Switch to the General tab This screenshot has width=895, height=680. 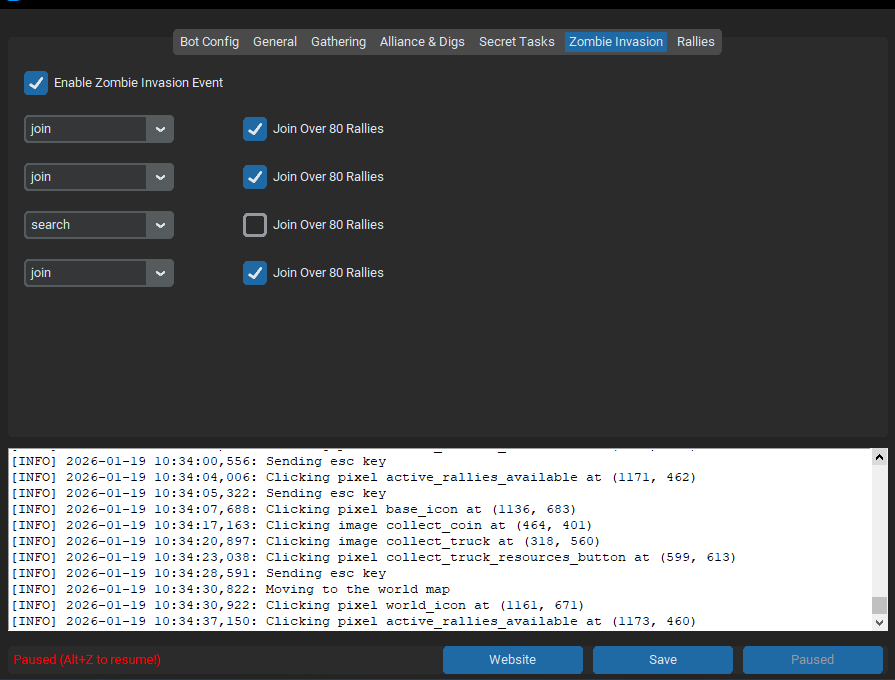(275, 42)
